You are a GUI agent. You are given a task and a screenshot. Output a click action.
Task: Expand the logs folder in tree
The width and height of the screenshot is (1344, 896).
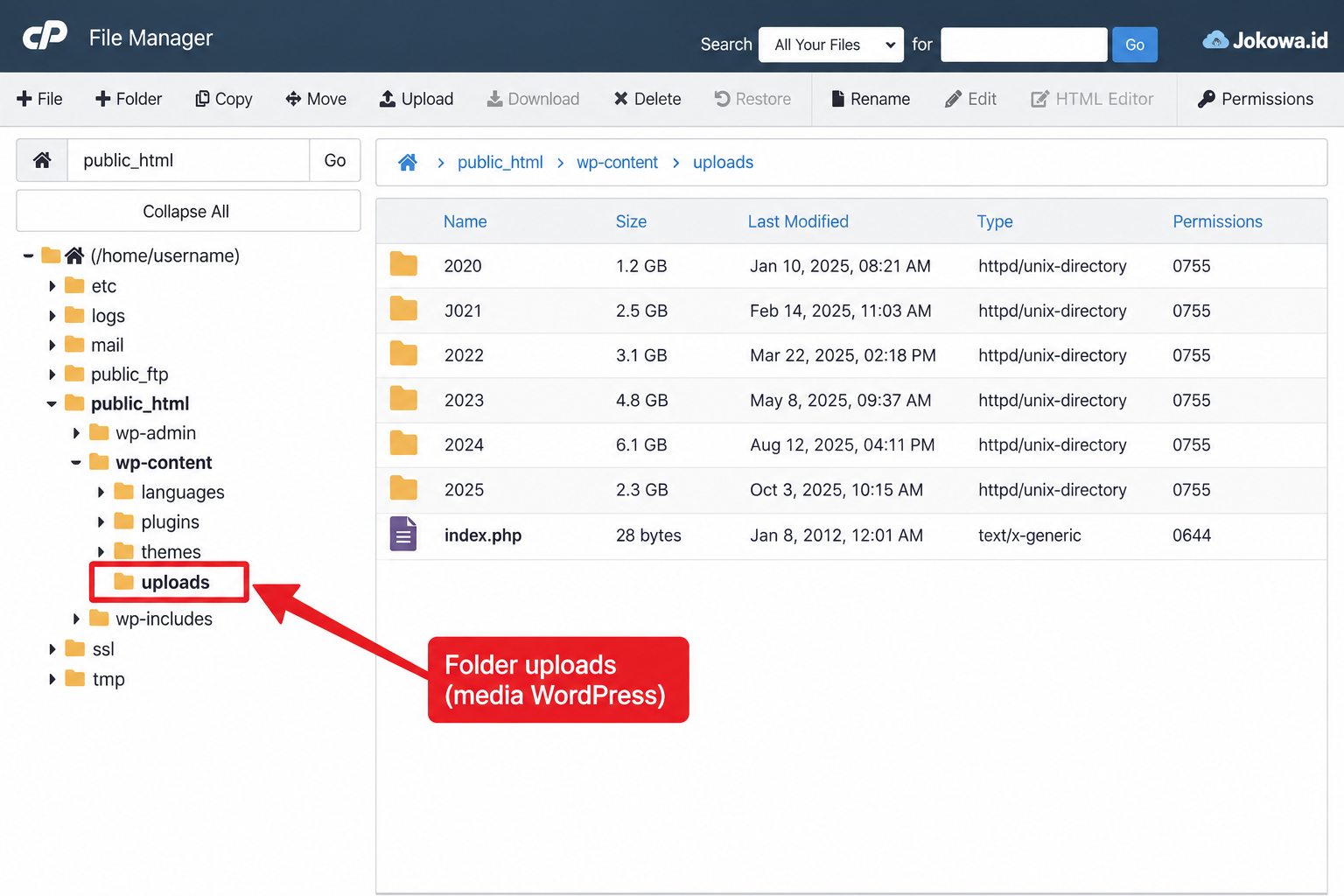coord(52,316)
